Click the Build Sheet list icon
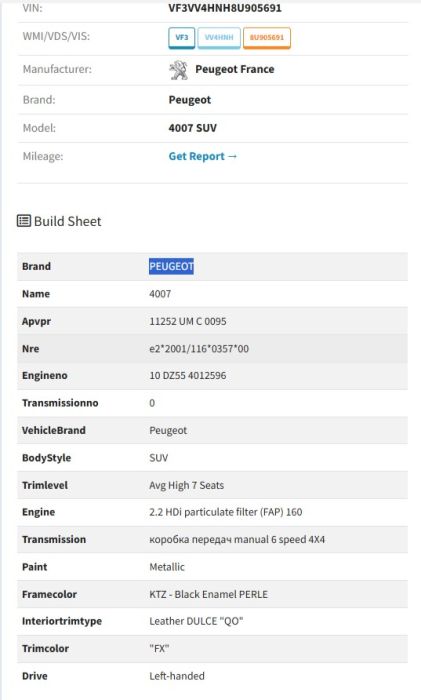The image size is (421, 700). click(24, 221)
